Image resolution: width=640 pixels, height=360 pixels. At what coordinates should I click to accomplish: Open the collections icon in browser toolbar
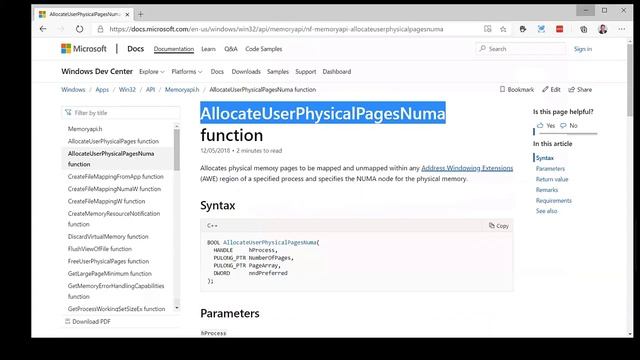[584, 29]
